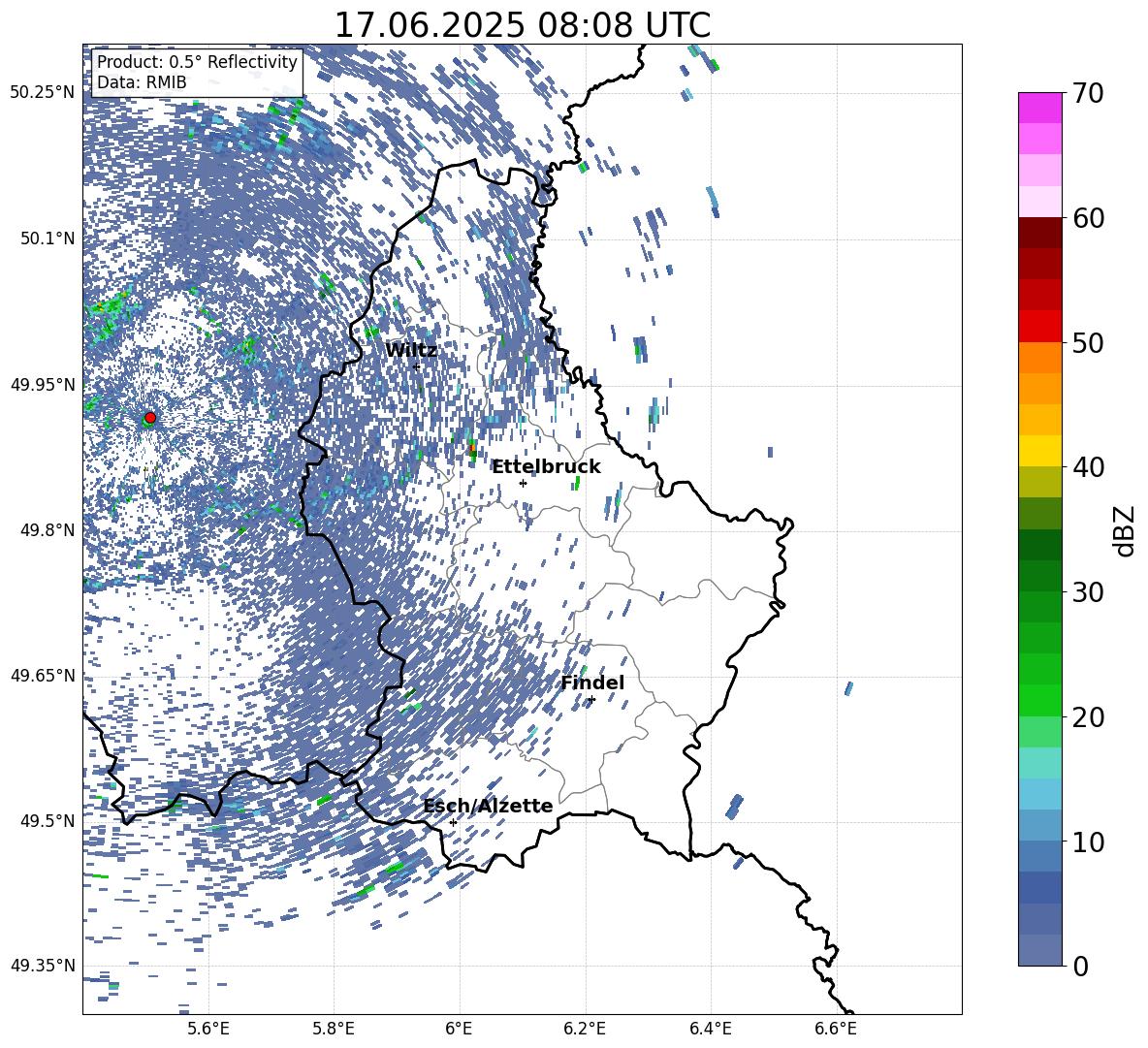
Task: Click the colorbar 70 tick label
Action: pos(1088,93)
